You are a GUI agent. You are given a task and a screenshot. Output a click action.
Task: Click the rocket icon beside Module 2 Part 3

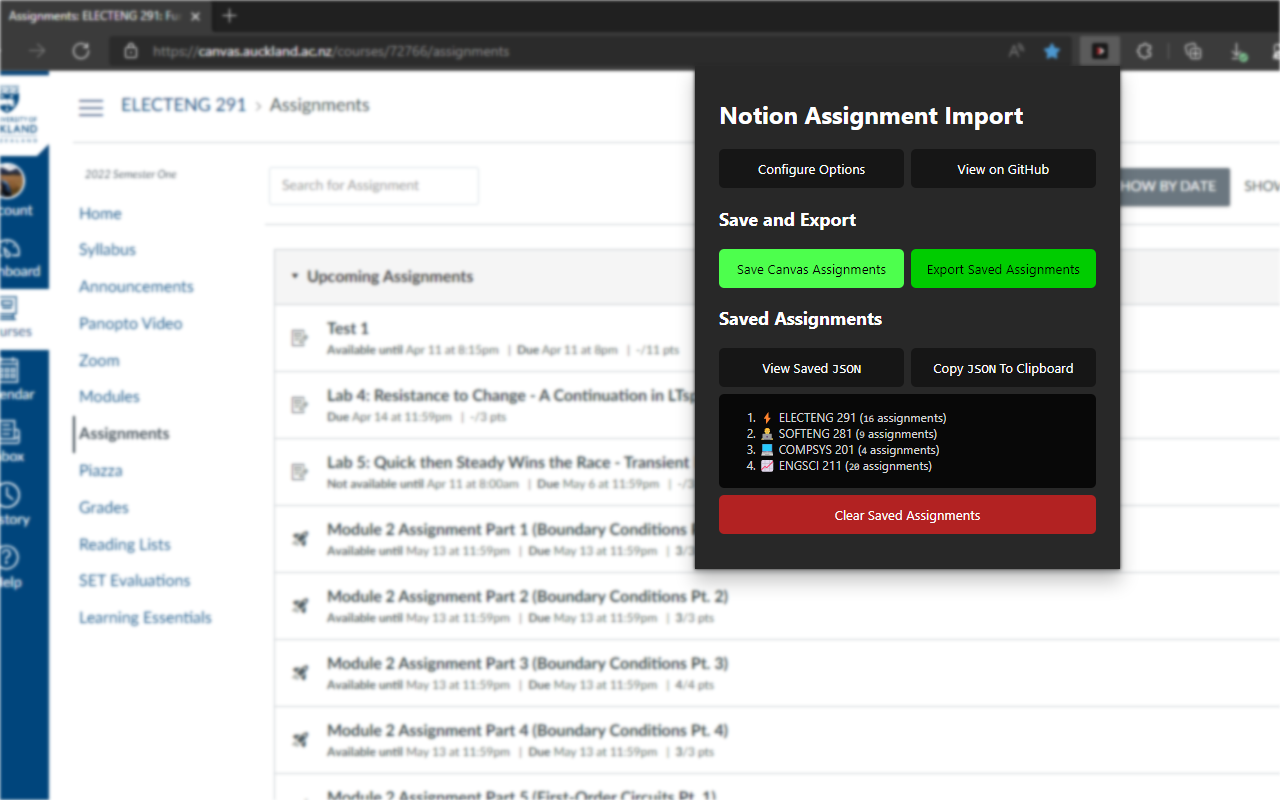pyautogui.click(x=299, y=673)
